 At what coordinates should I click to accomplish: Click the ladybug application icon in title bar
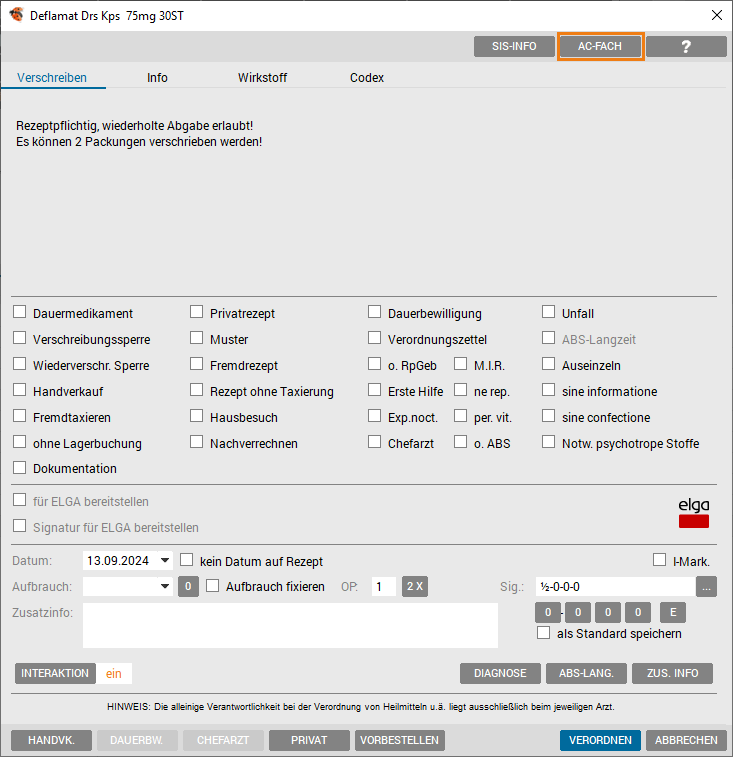16,15
